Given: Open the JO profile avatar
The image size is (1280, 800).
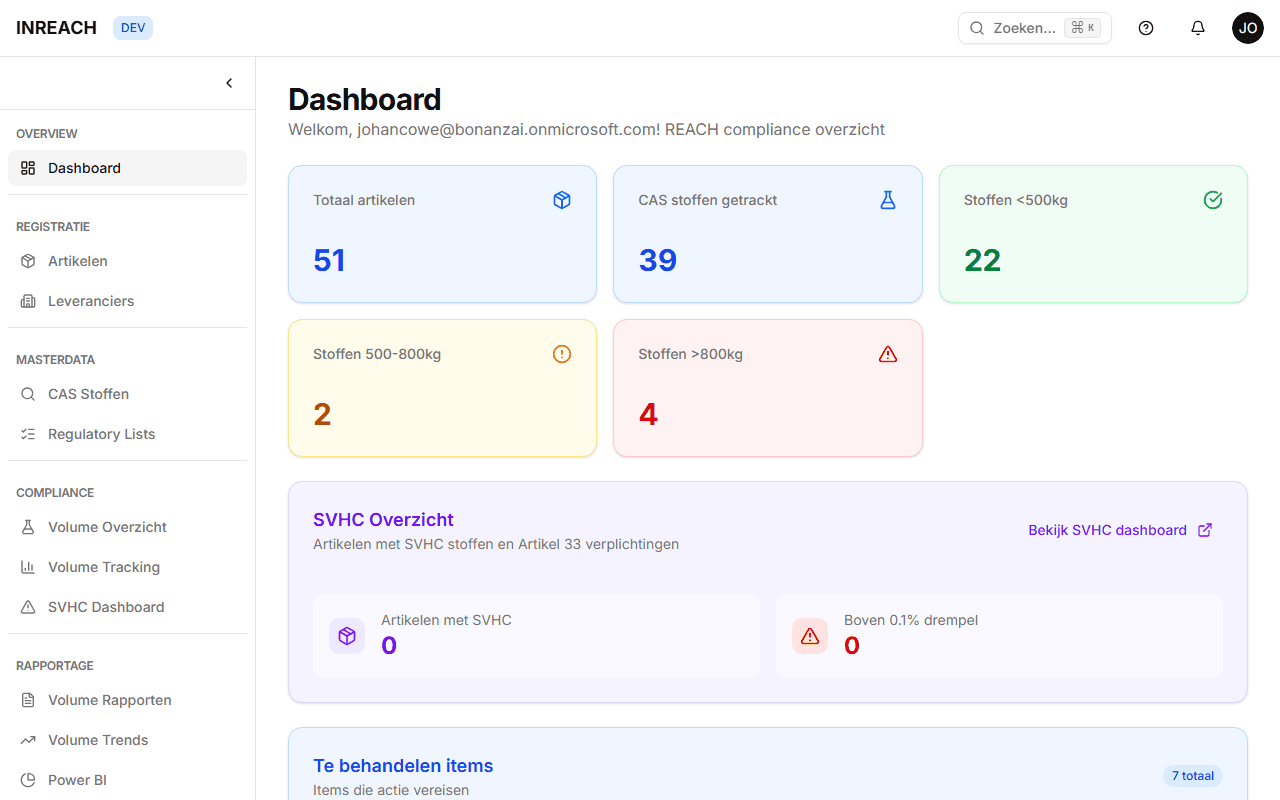Looking at the screenshot, I should (x=1248, y=27).
